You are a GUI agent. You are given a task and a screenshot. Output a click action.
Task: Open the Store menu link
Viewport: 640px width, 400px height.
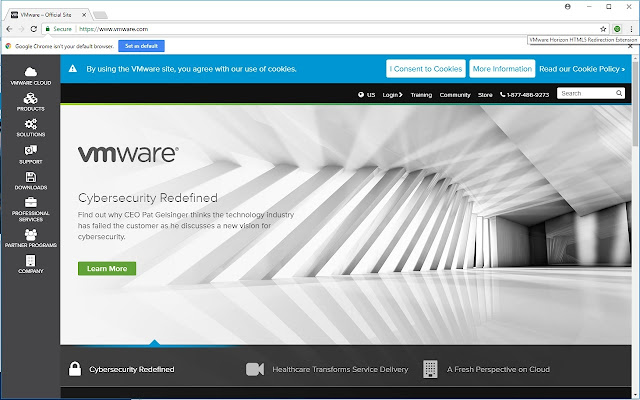tap(485, 95)
